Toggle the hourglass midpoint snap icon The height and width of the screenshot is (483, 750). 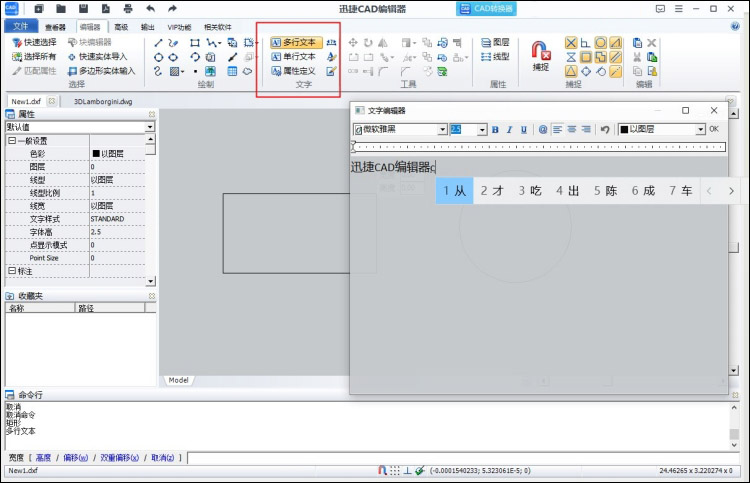[571, 57]
